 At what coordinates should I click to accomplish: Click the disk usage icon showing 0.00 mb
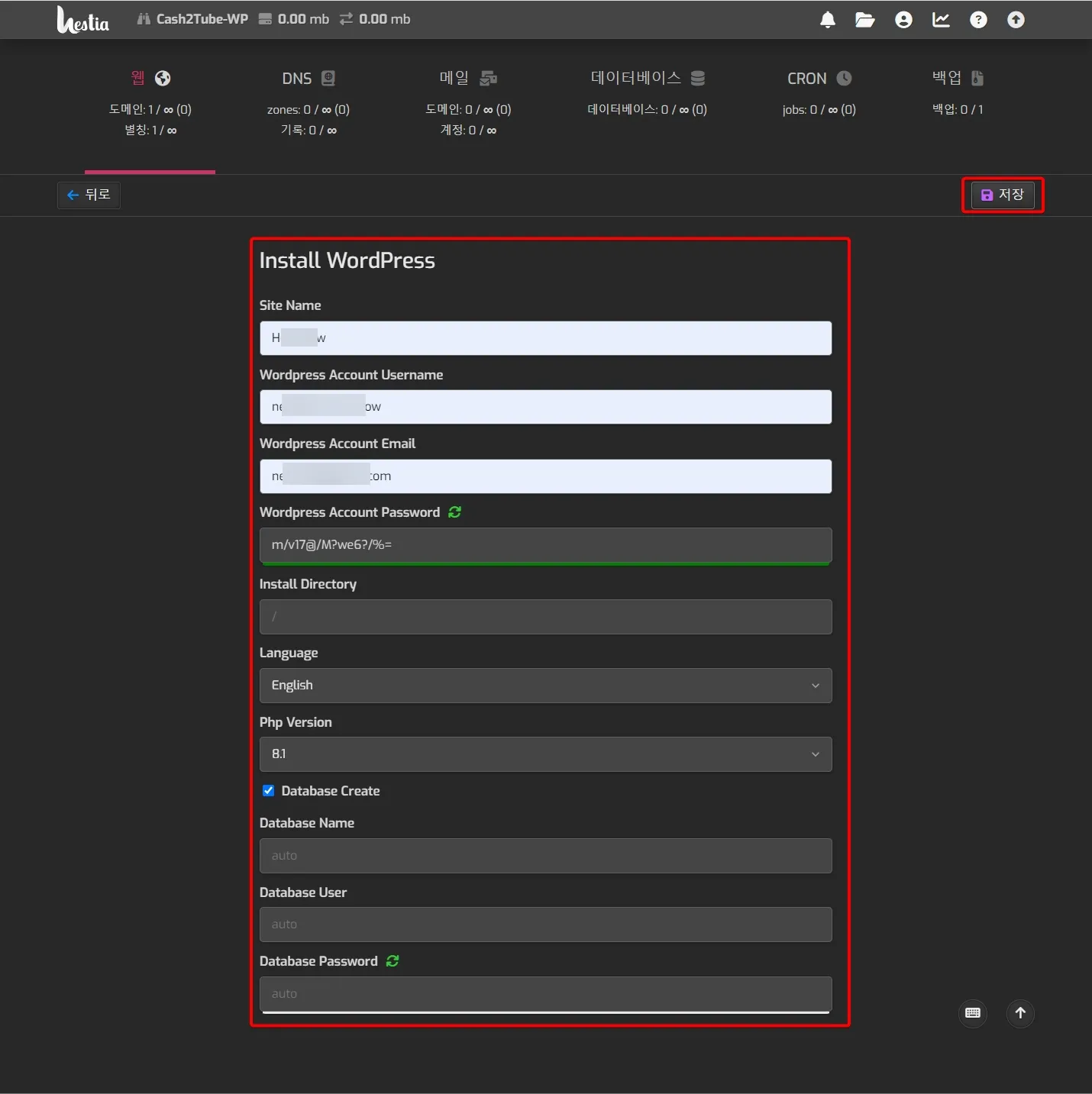tap(265, 19)
